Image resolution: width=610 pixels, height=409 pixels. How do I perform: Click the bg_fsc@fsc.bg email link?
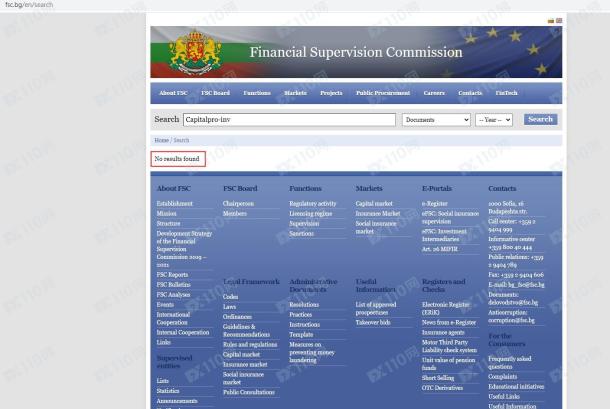(x=526, y=285)
